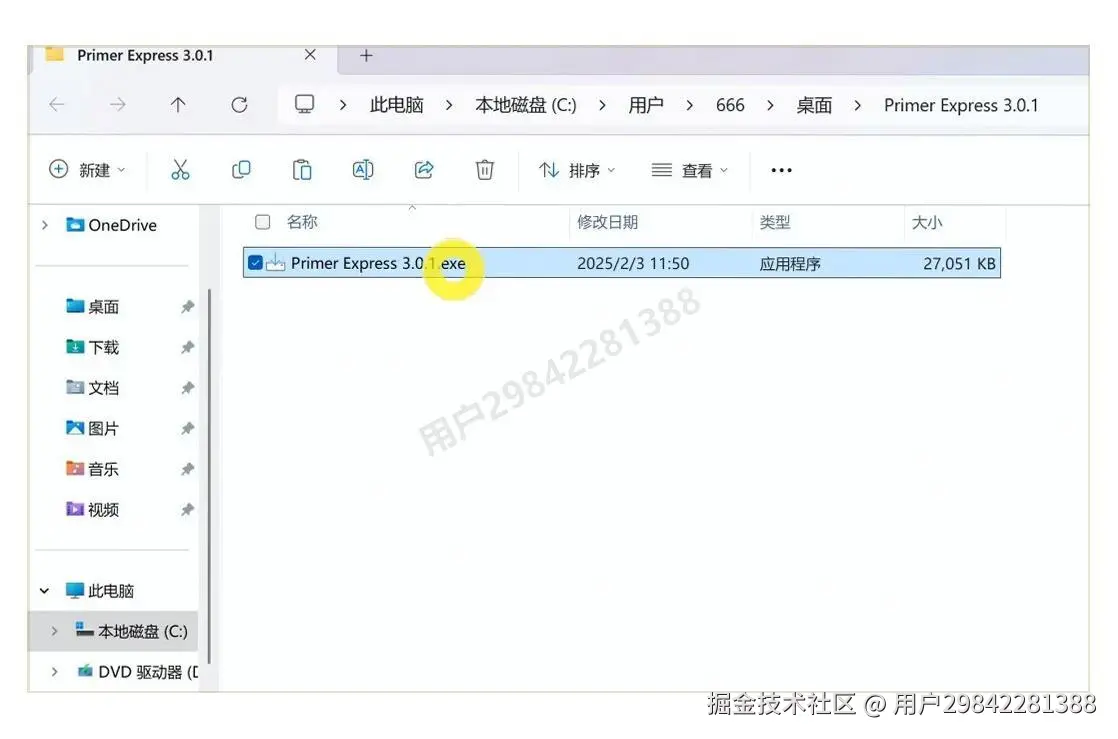The image size is (1118, 739).
Task: Tick the checkbox next to 名称 header
Action: point(262,222)
